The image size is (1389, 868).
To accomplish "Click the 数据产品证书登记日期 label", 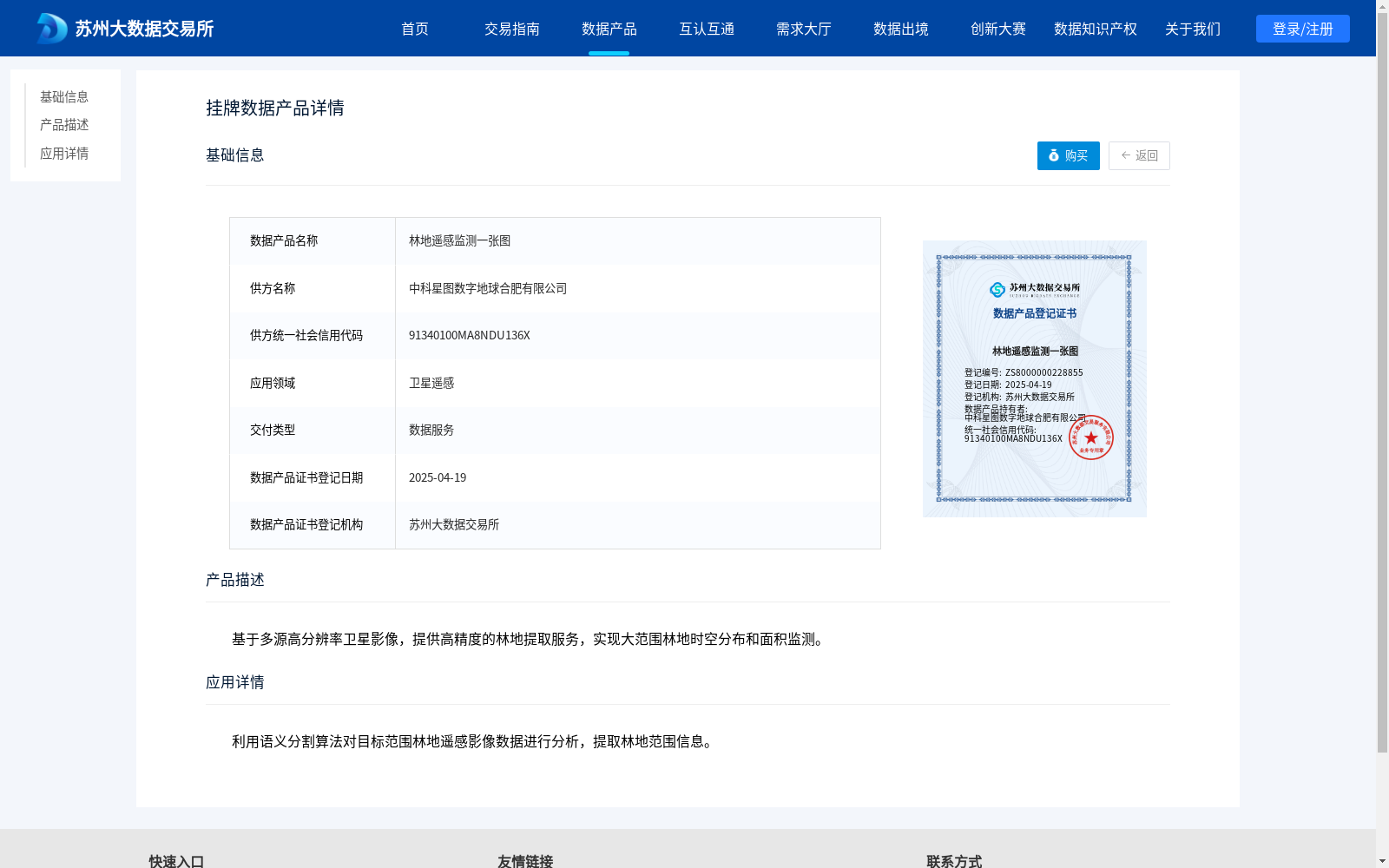I will coord(306,477).
